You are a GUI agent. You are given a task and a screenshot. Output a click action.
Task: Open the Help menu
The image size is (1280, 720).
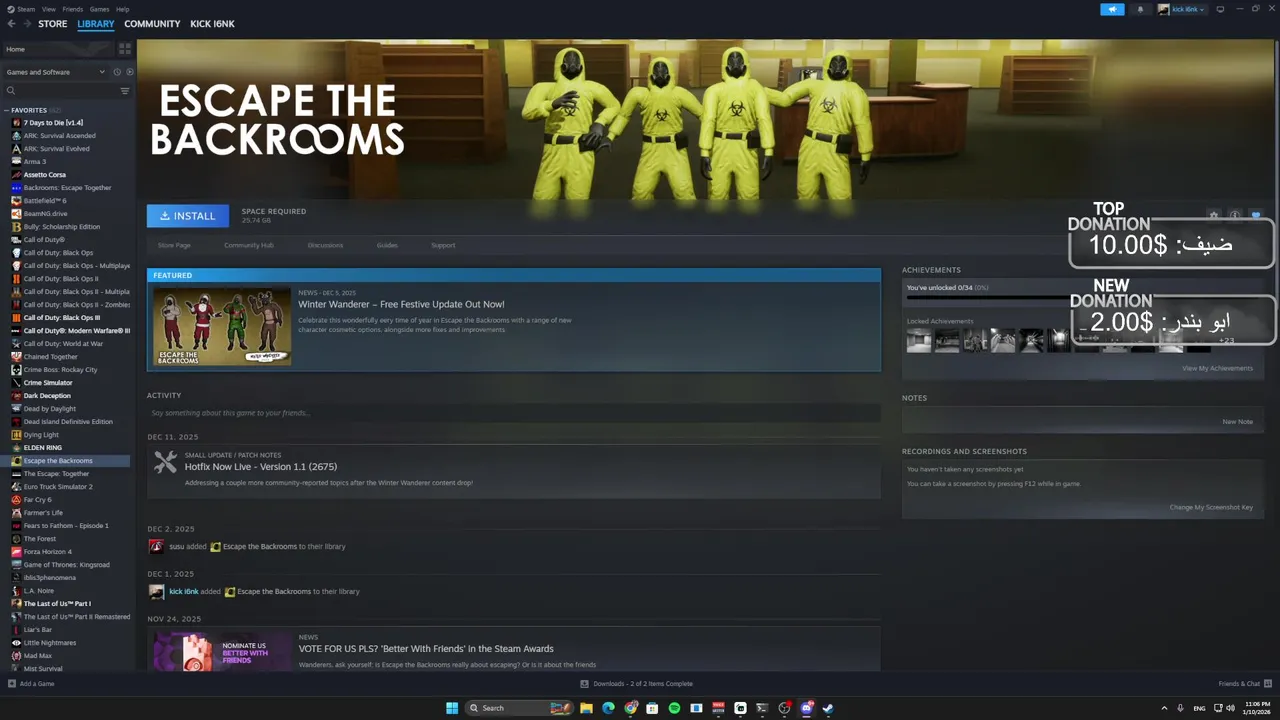pyautogui.click(x=122, y=9)
